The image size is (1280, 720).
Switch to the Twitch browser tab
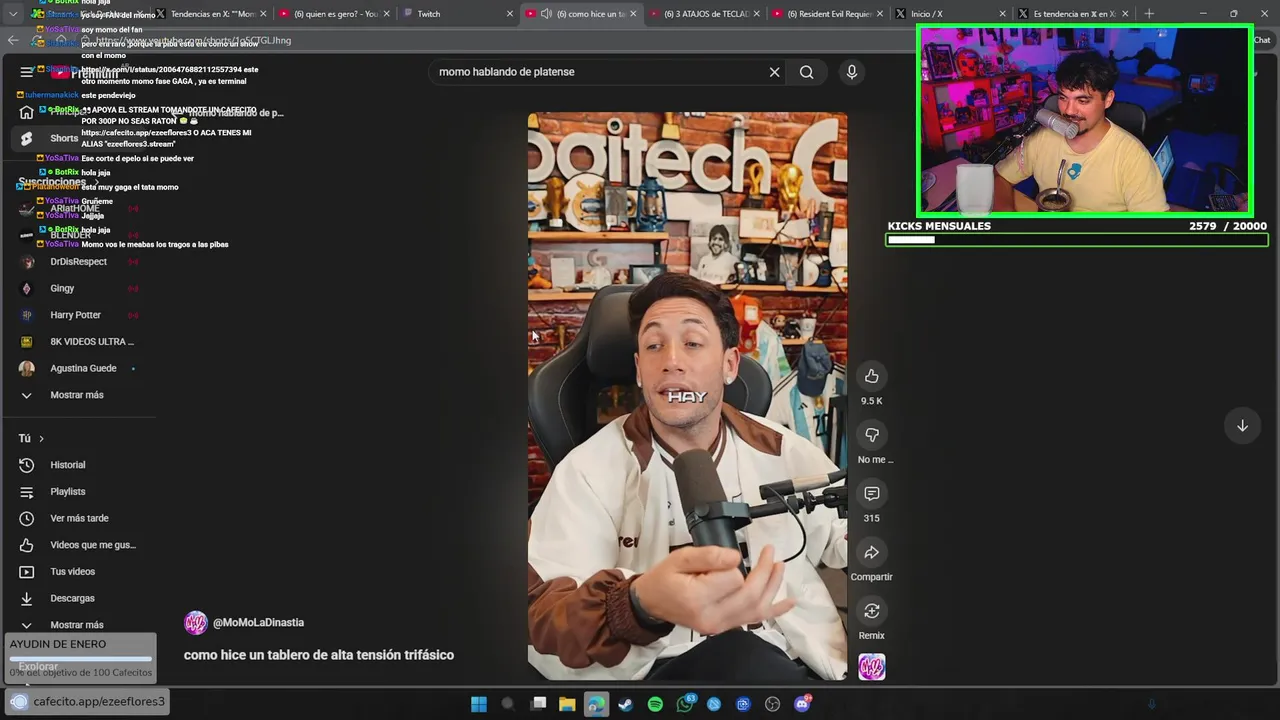click(x=458, y=14)
